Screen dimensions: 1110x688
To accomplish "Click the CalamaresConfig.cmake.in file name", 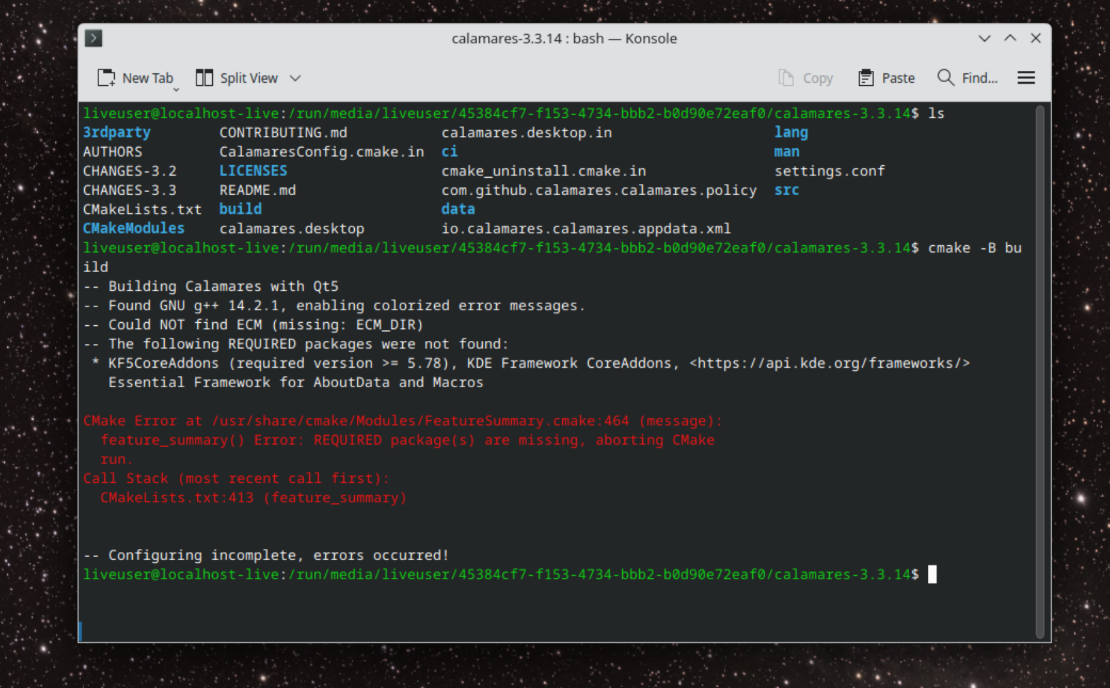I will [321, 151].
